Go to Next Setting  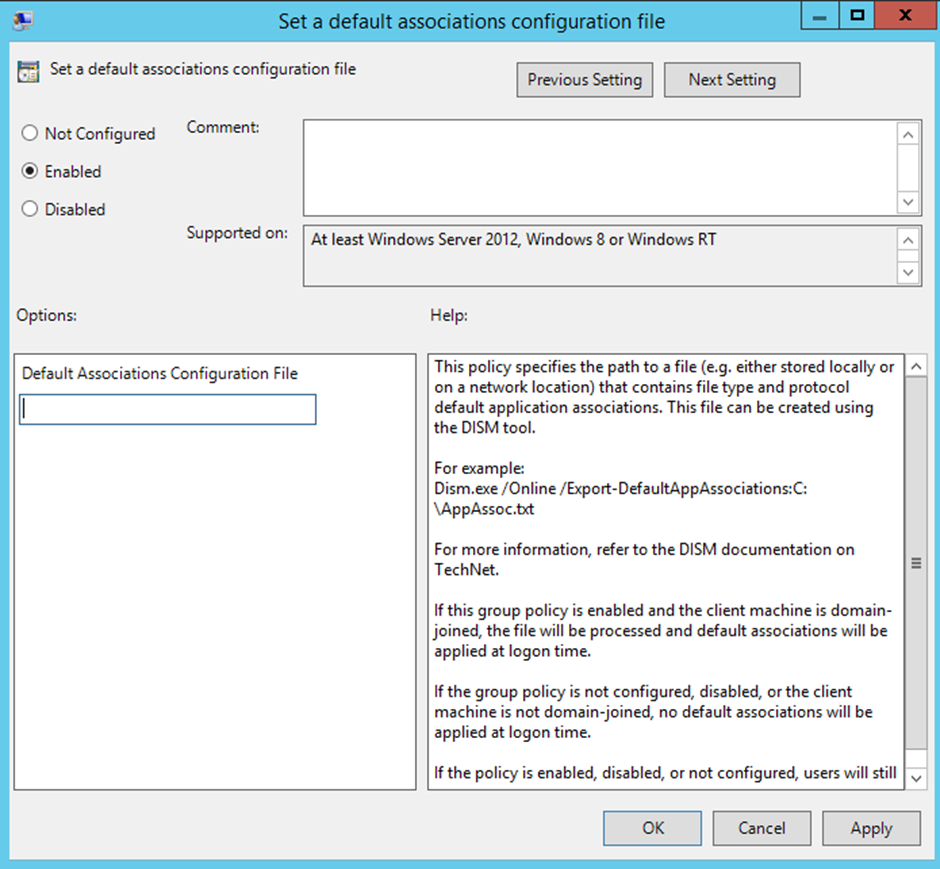pos(732,80)
